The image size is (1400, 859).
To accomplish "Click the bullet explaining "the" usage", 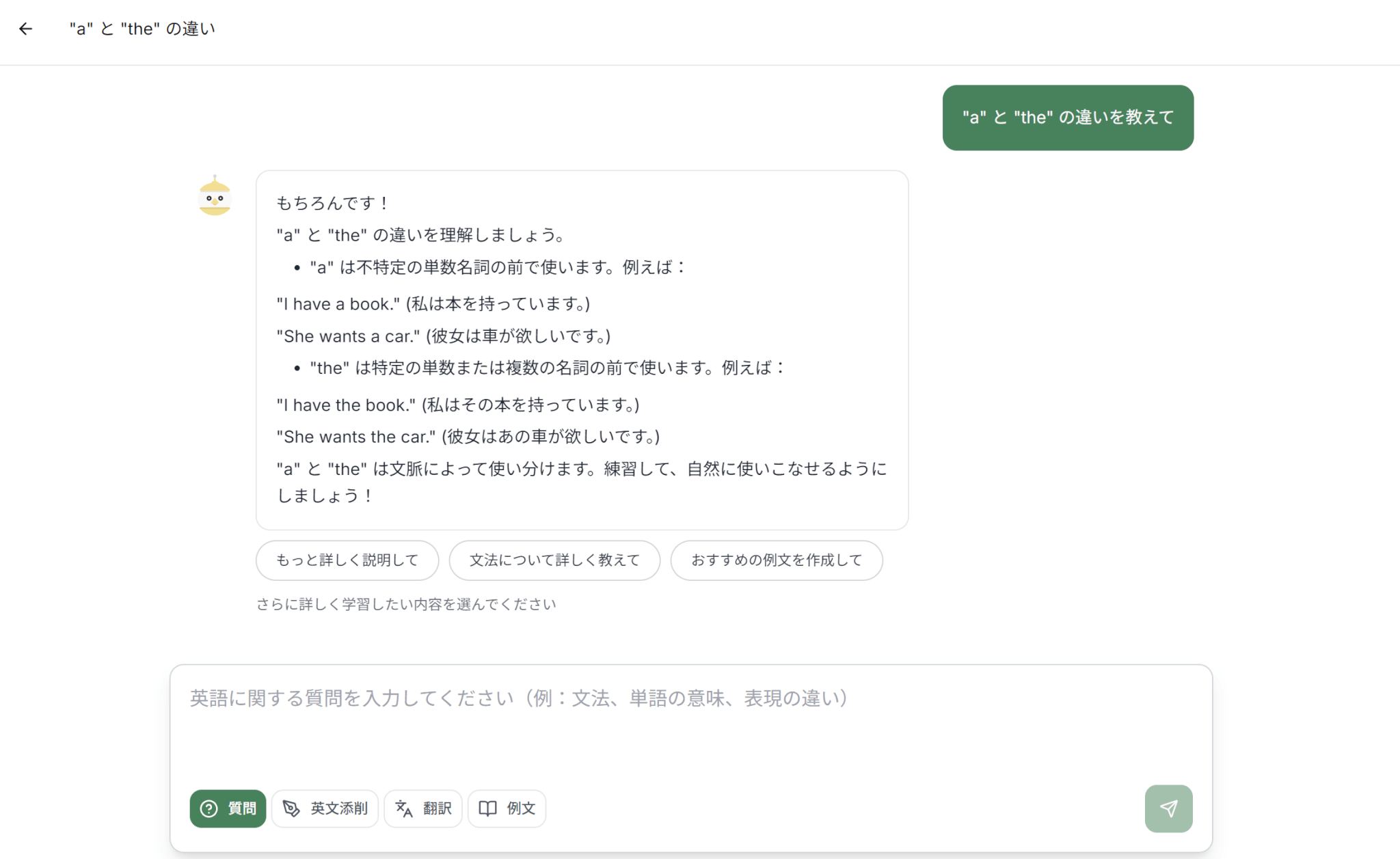I will point(547,368).
